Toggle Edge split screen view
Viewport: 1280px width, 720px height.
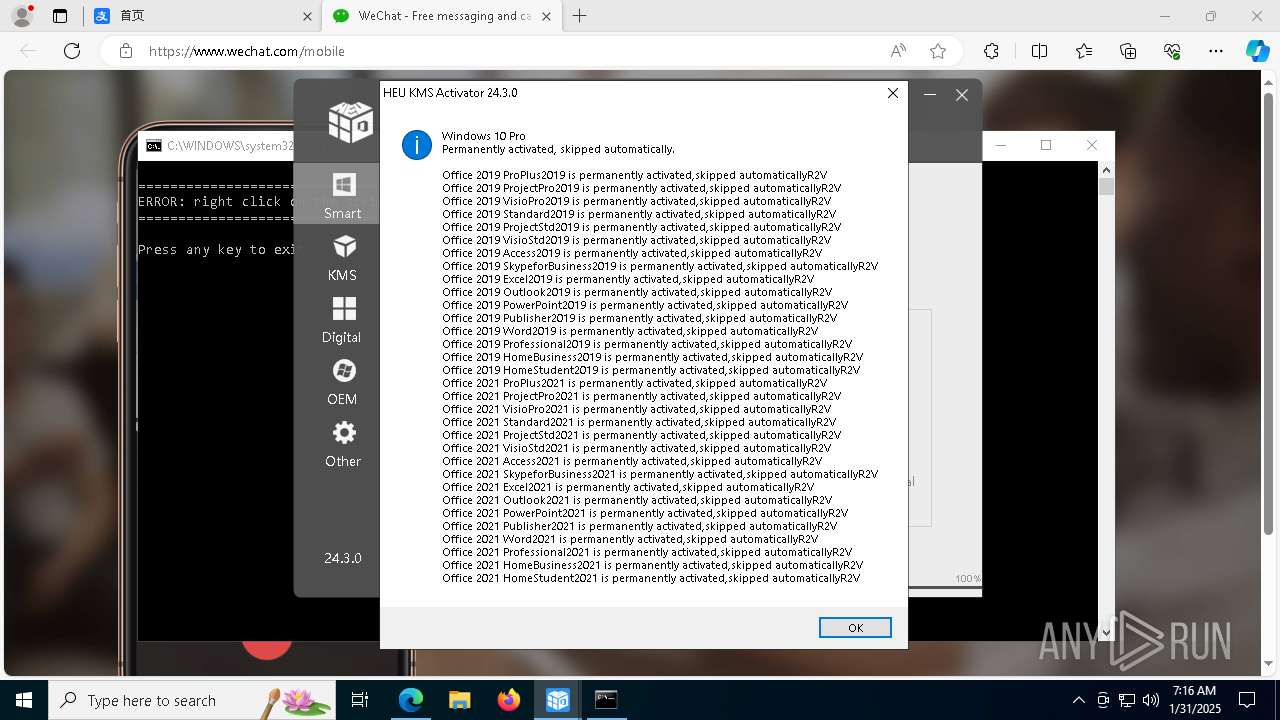[1039, 51]
